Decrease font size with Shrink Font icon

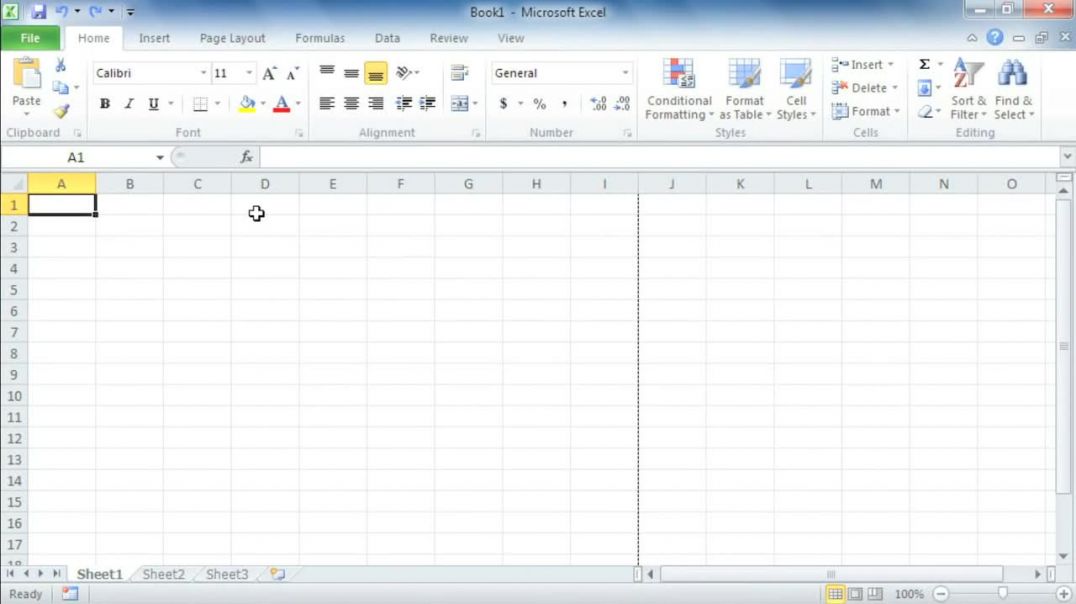(293, 73)
